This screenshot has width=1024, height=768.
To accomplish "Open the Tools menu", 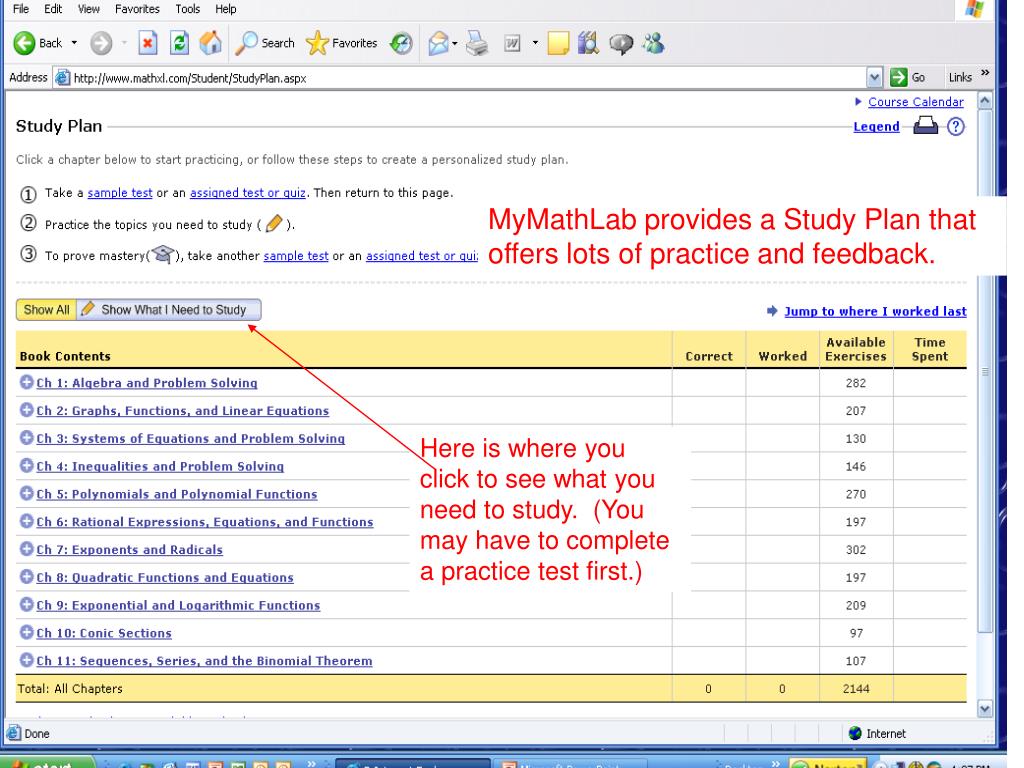I will tap(187, 9).
